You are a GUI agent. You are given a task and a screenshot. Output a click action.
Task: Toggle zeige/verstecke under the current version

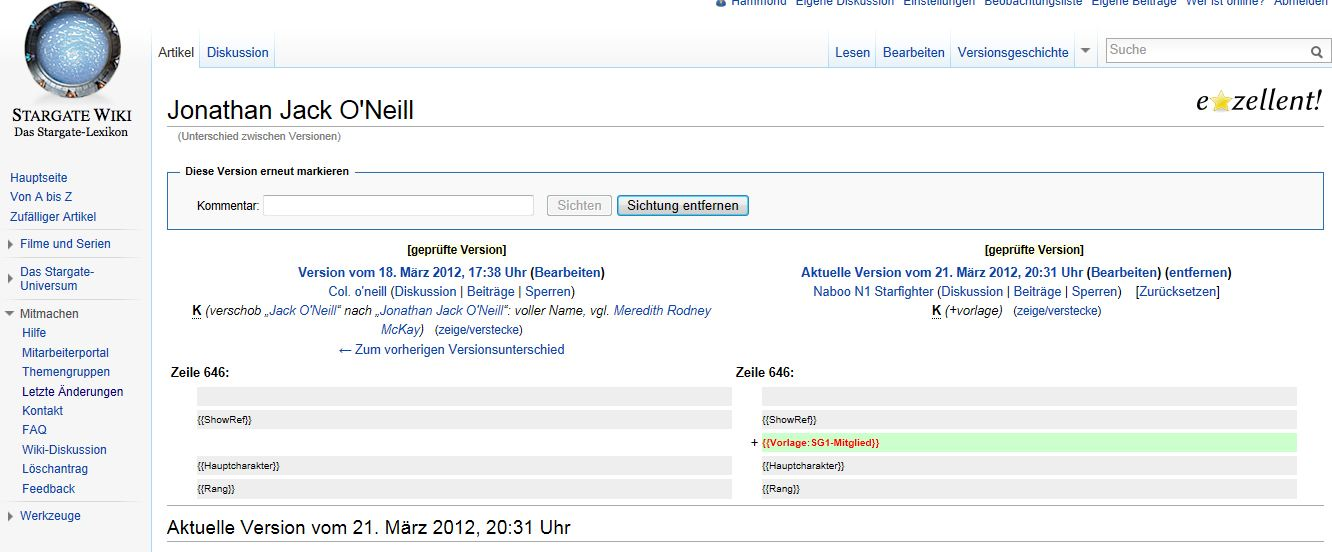tap(1056, 311)
